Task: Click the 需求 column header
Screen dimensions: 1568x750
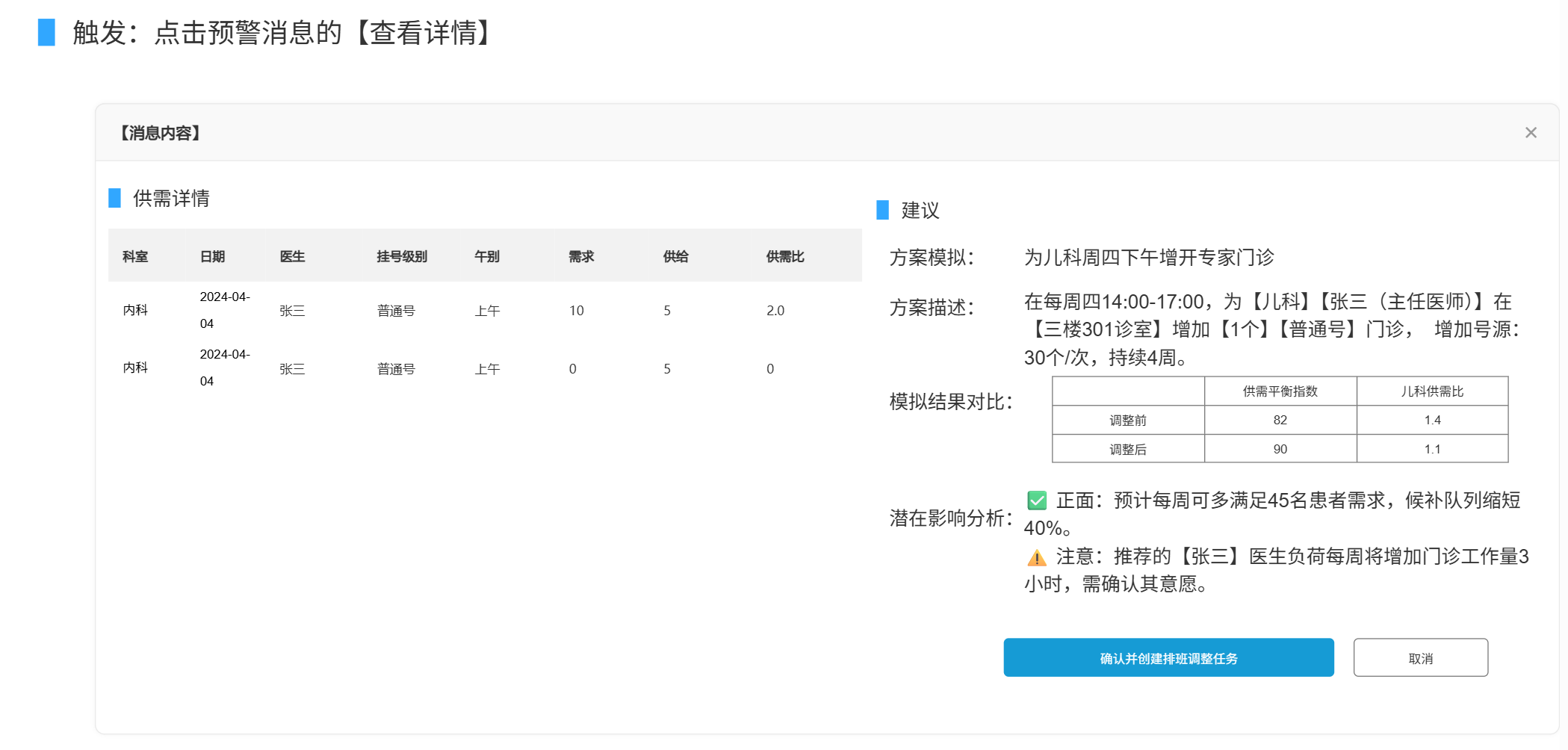Action: click(x=581, y=256)
